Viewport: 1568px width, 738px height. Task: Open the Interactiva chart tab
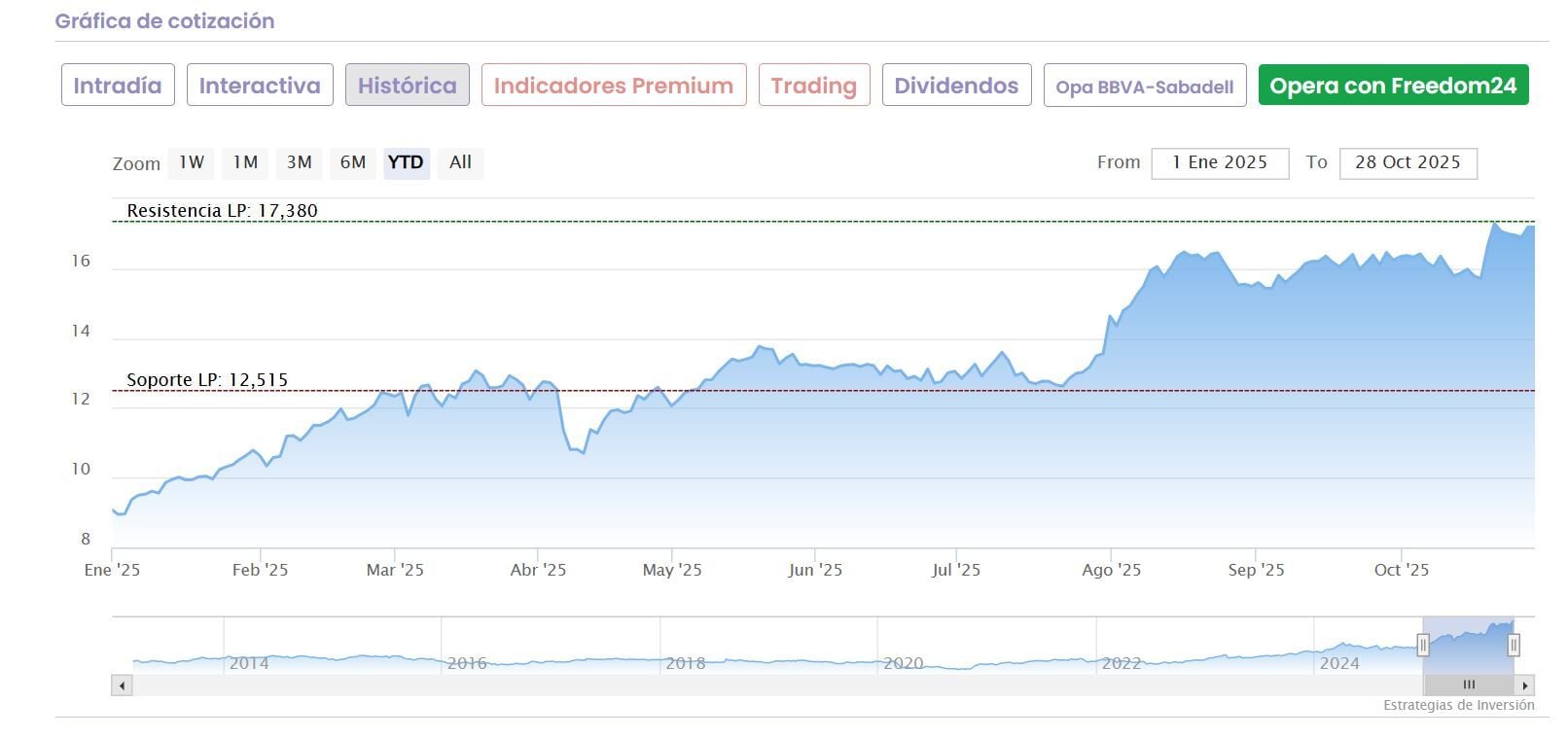coord(260,86)
